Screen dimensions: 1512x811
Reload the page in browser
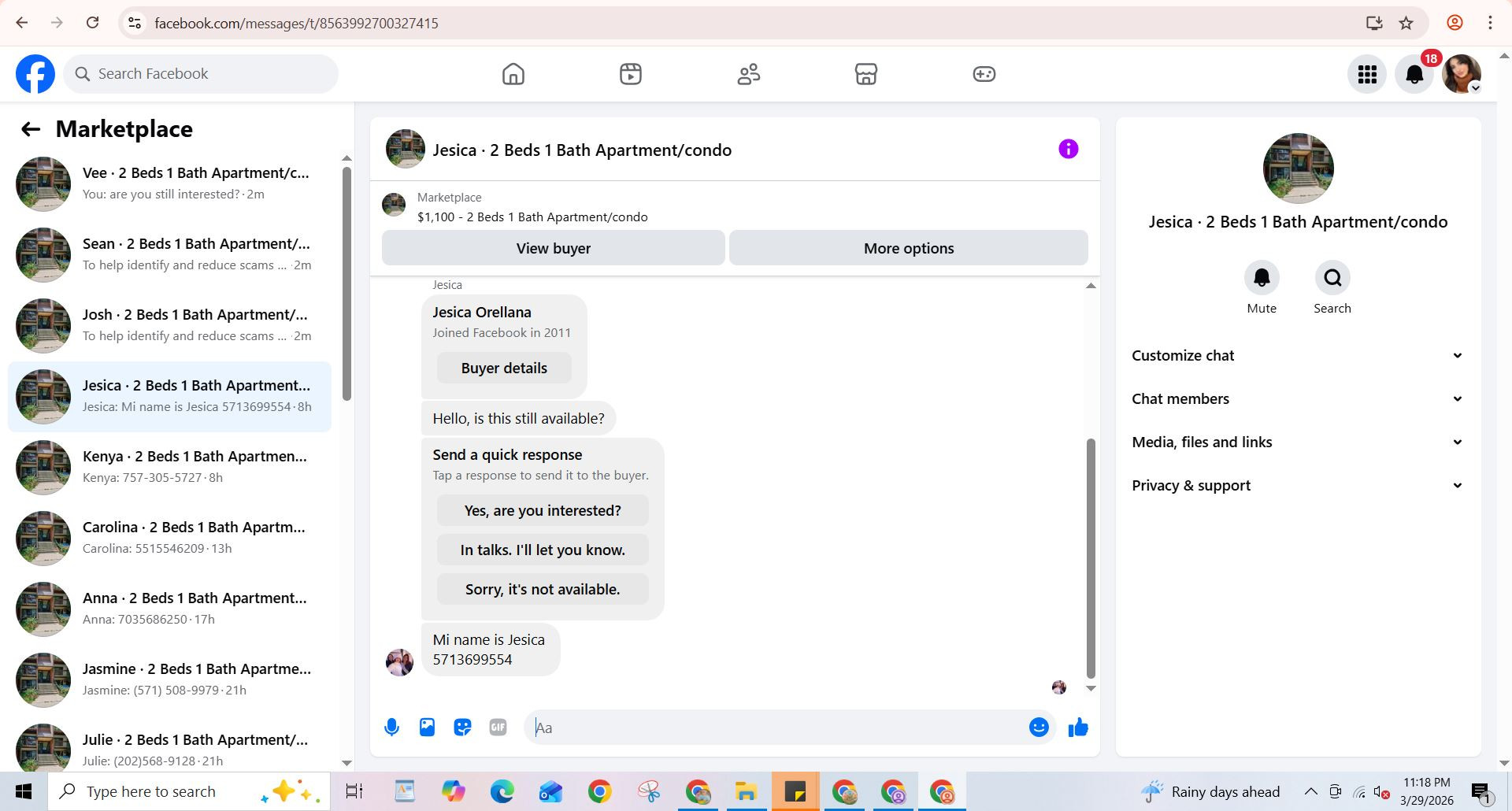(x=92, y=23)
